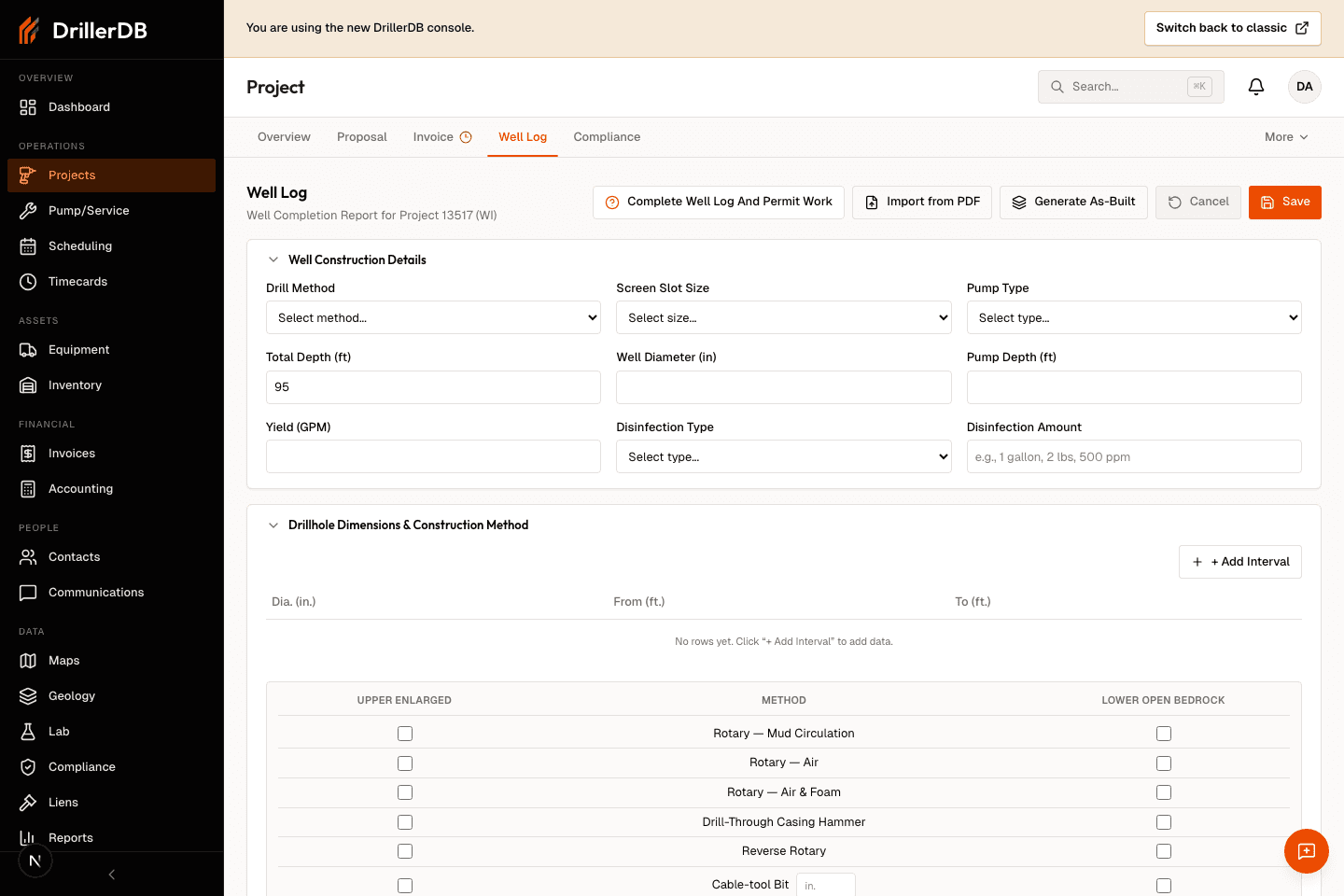Open Pump/Service wrench icon

coord(28,211)
